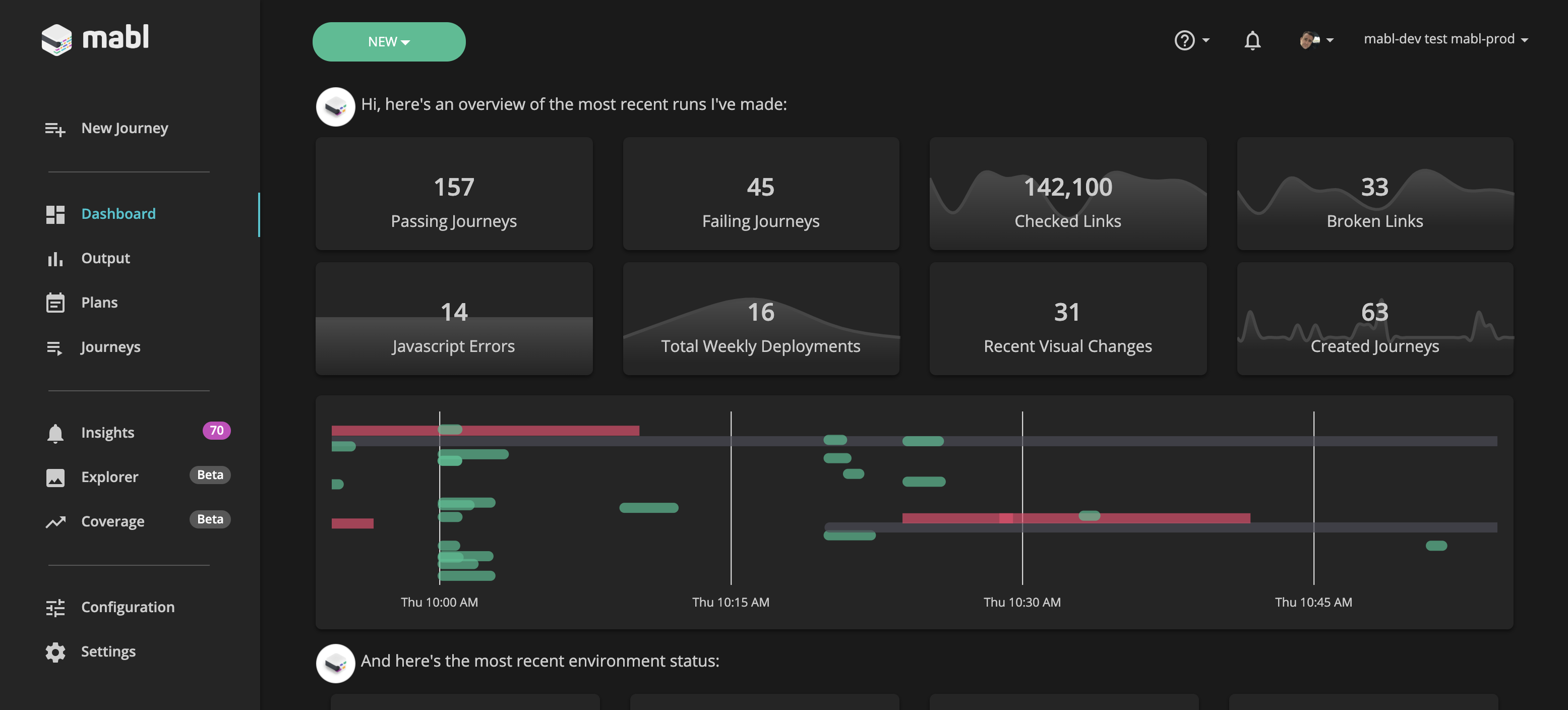Click the Thu 10:30 AM timeline label
This screenshot has width=1568, height=710.
coord(1022,602)
